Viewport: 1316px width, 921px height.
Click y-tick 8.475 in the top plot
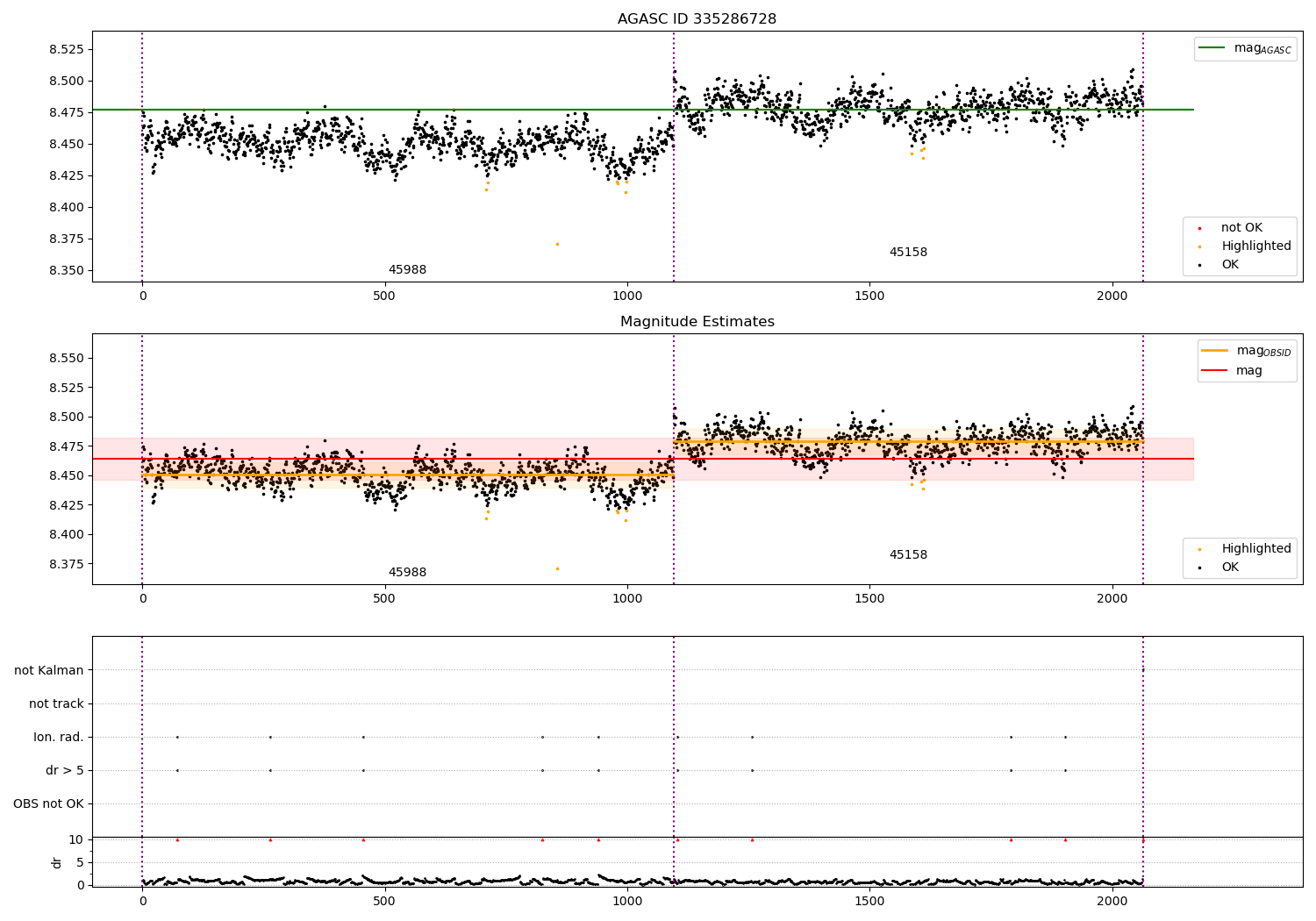67,112
